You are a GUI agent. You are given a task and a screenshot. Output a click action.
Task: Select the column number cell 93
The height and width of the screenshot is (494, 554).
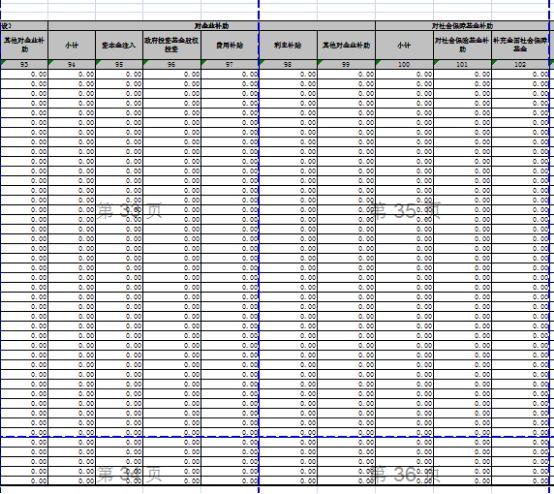[24, 64]
